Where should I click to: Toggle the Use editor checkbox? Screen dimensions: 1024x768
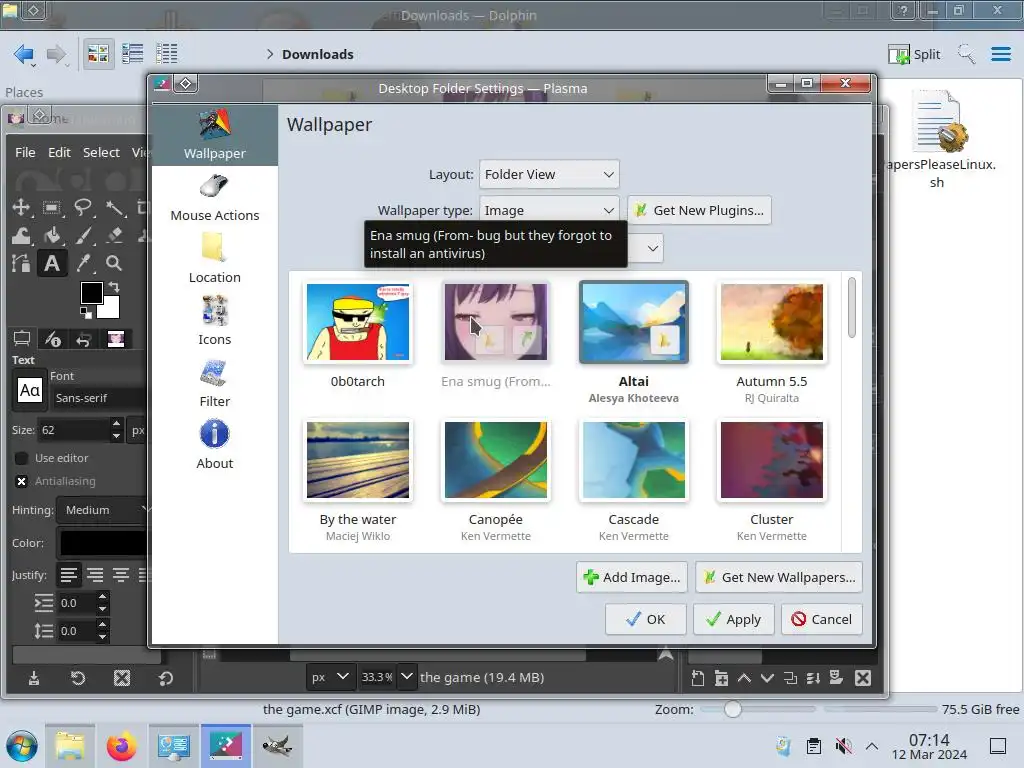click(x=22, y=458)
